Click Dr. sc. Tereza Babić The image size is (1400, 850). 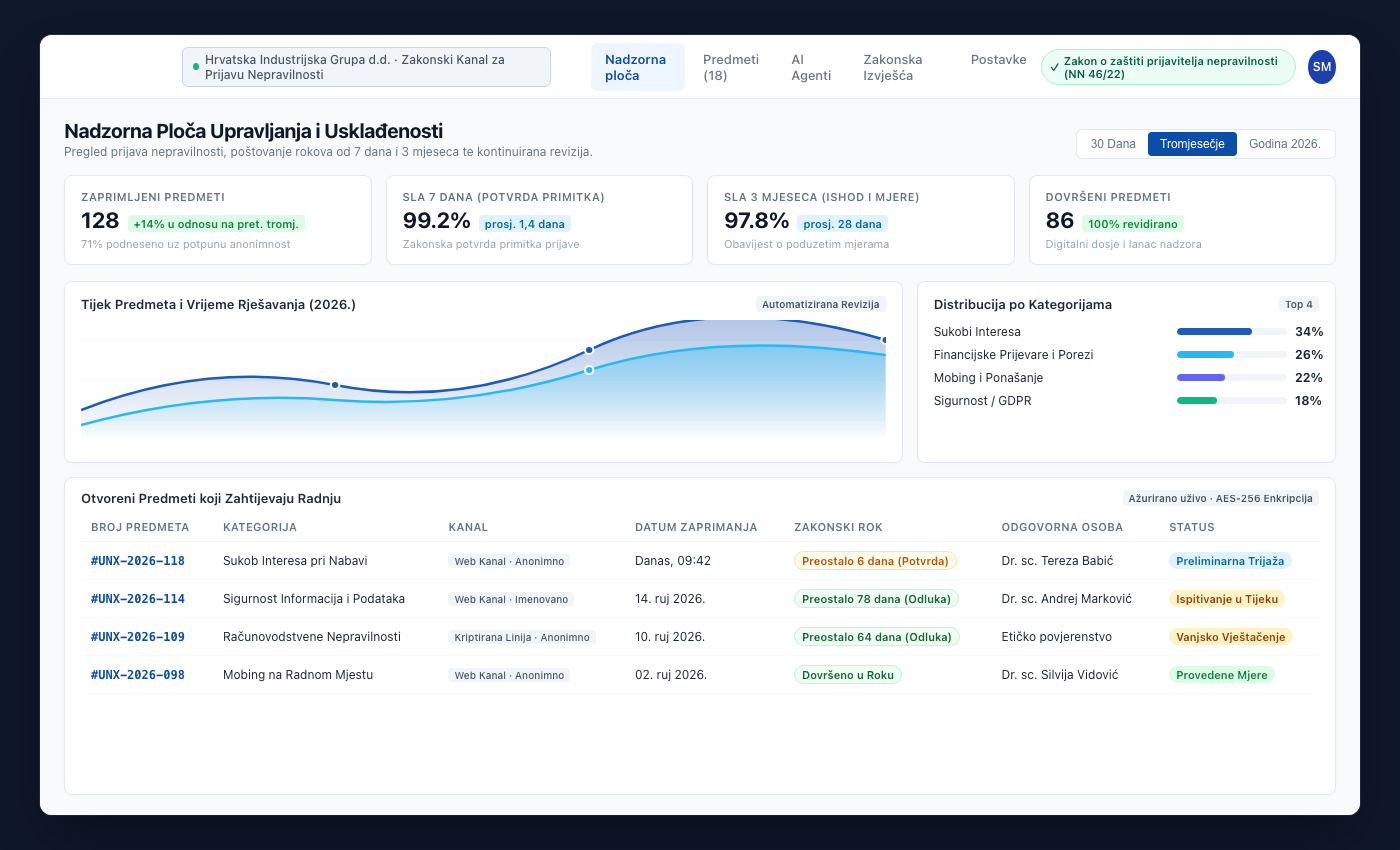(x=1057, y=561)
